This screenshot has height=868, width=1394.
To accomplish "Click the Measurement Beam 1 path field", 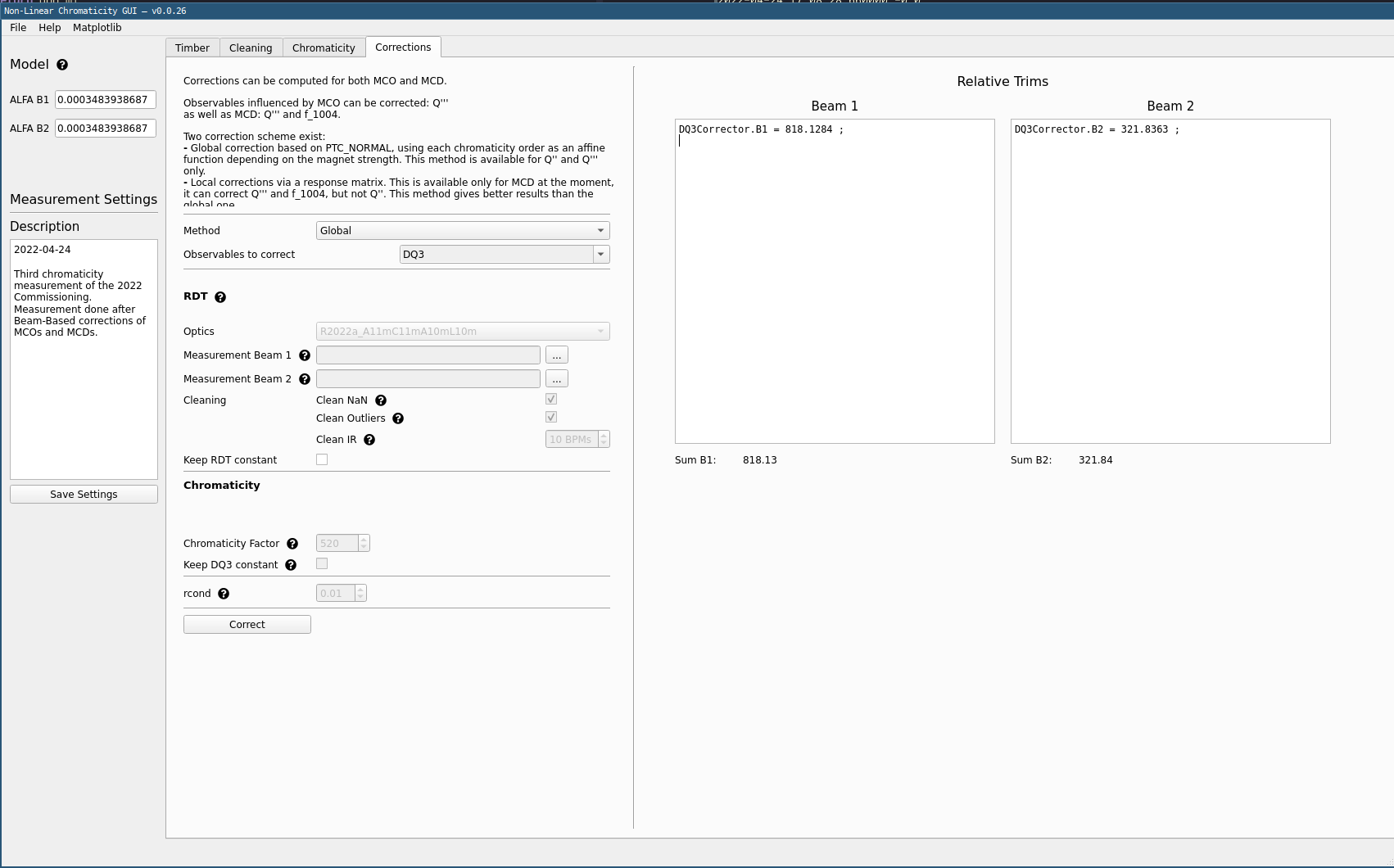I will pyautogui.click(x=428, y=355).
